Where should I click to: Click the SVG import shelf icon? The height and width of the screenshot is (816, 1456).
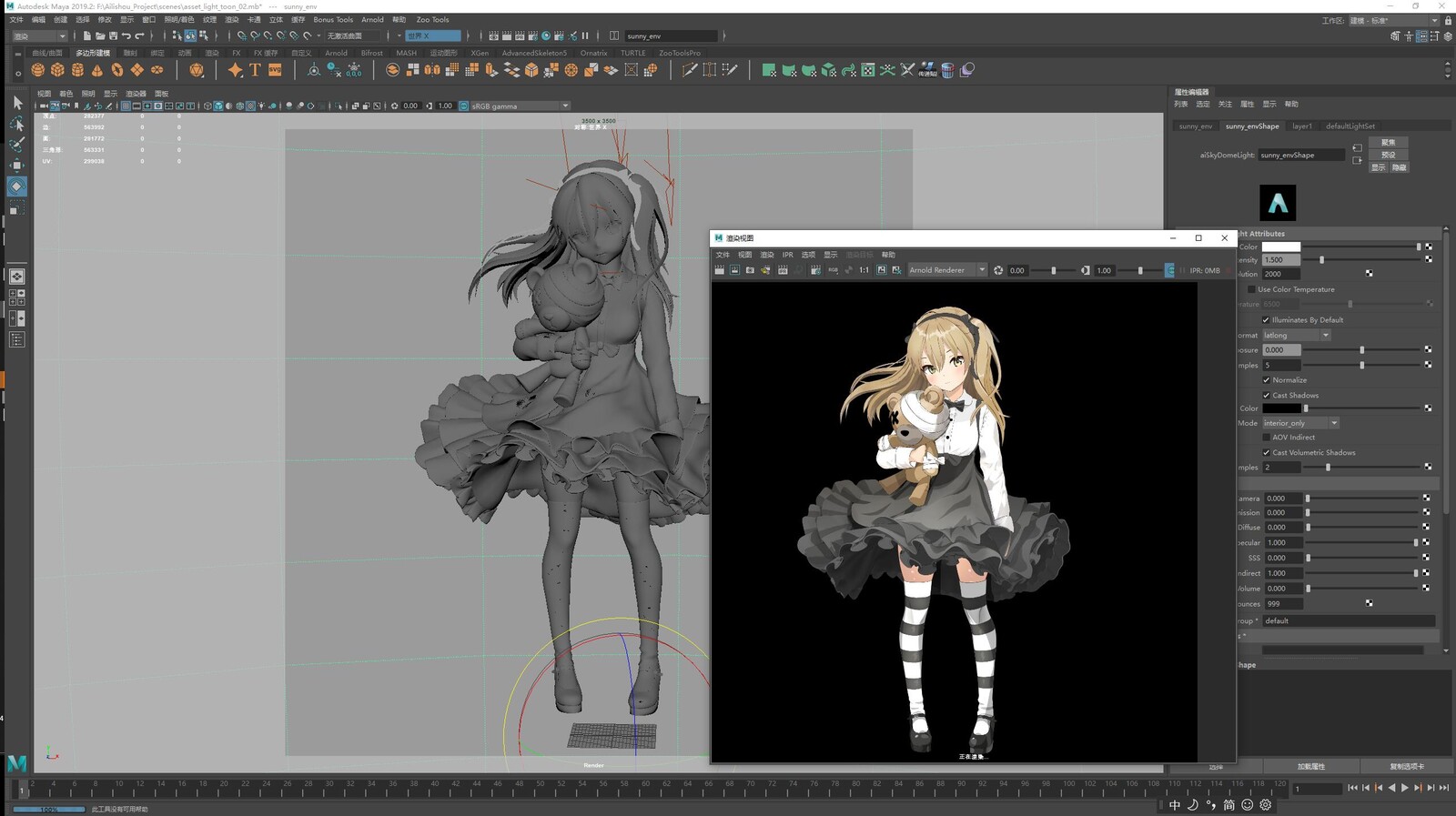pyautogui.click(x=274, y=70)
